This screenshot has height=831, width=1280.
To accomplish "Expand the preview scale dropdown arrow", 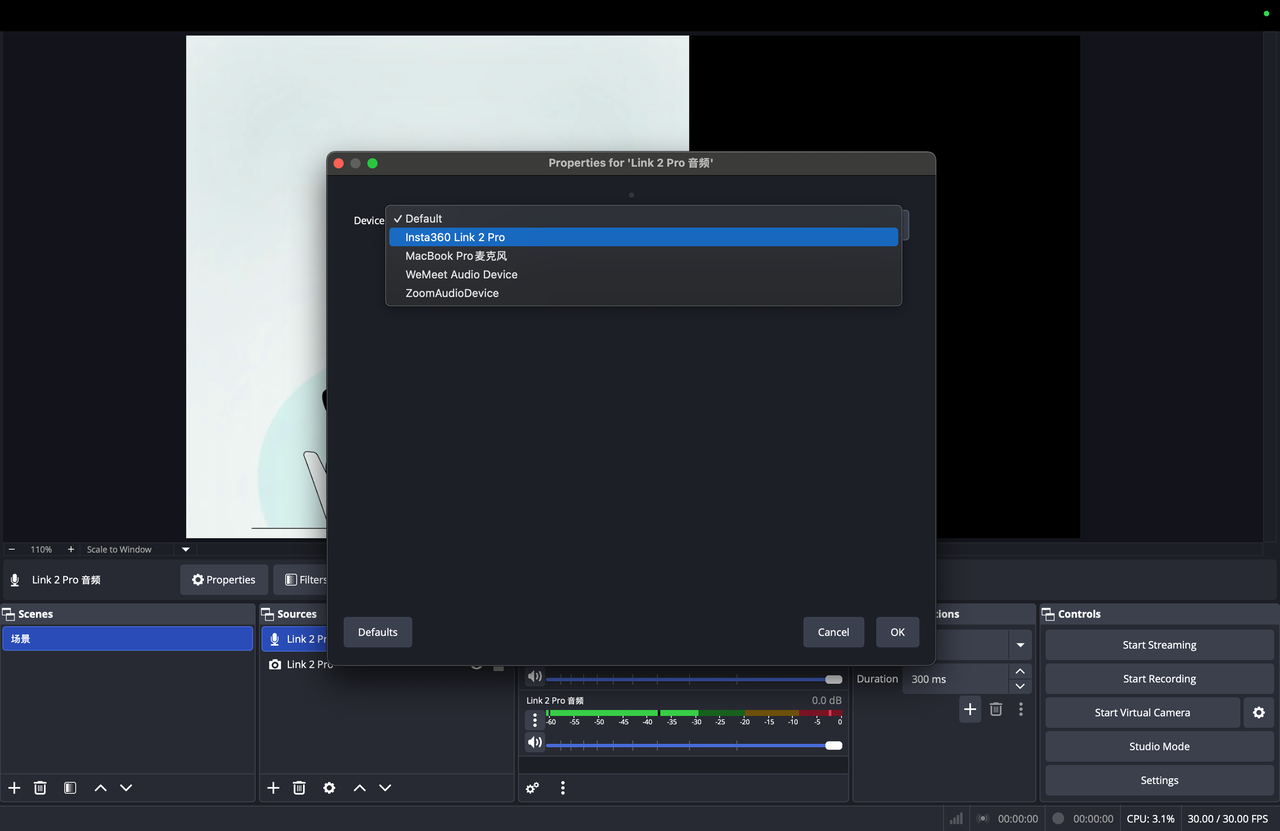I will (186, 549).
